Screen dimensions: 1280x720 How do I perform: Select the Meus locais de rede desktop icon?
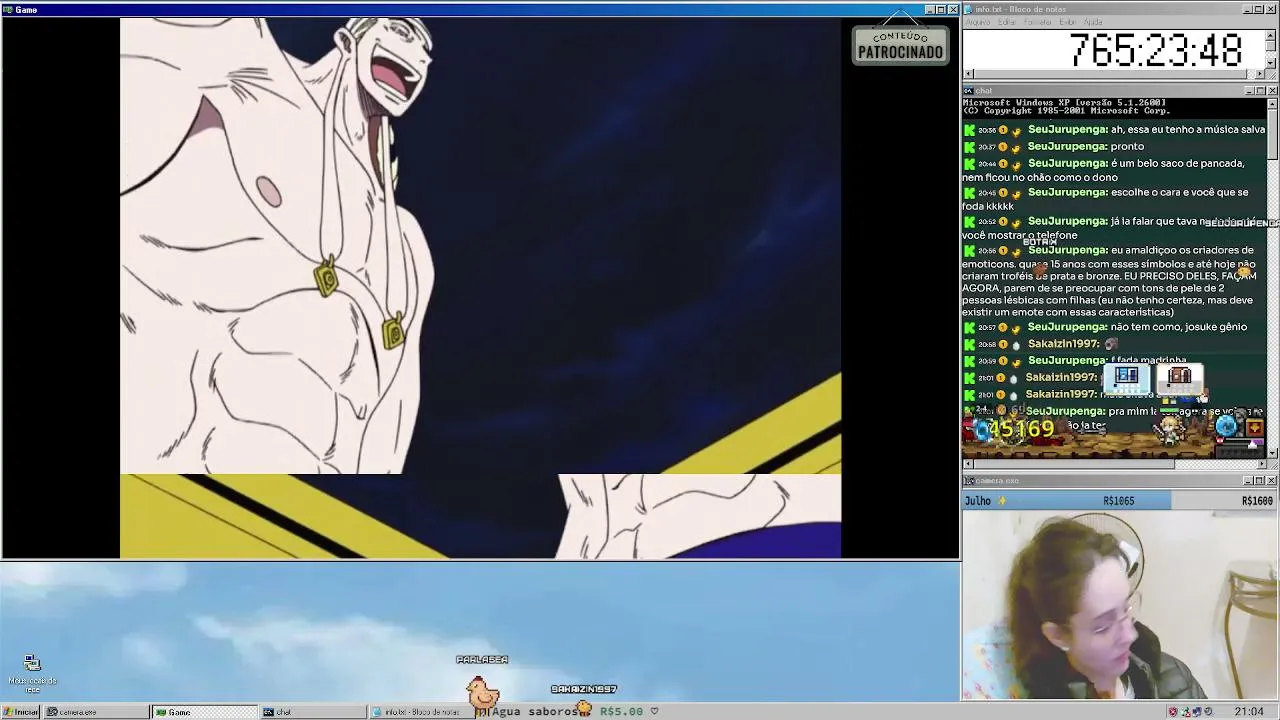point(32,674)
